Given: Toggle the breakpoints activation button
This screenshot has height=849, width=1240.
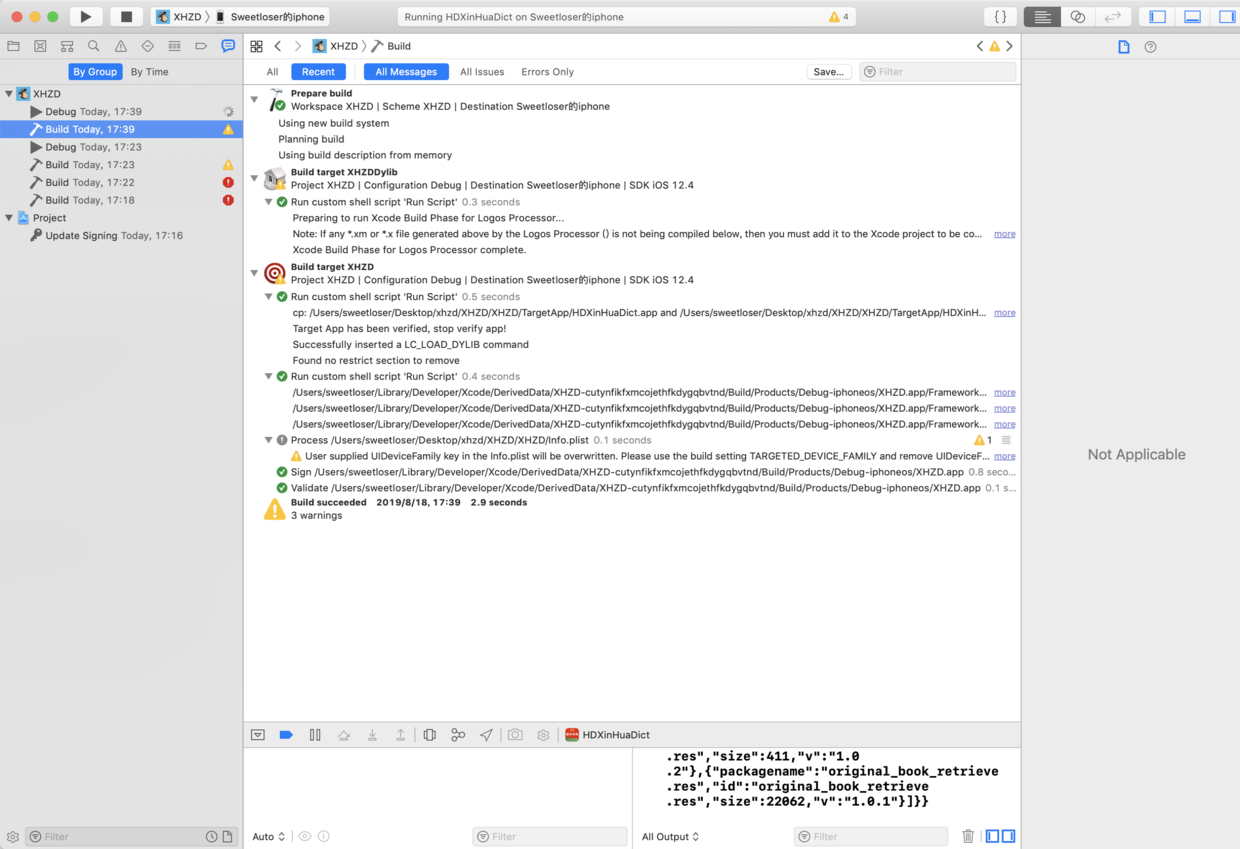Looking at the screenshot, I should [x=286, y=735].
